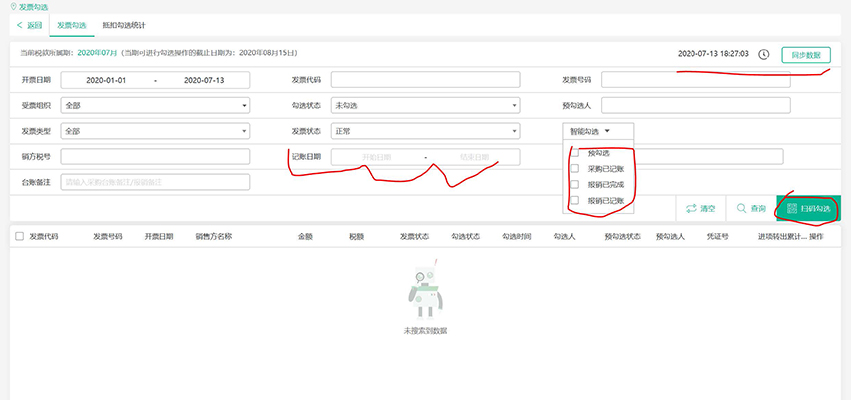Click the 金额 column header
Viewport: 851px width, 400px height.
click(x=305, y=237)
